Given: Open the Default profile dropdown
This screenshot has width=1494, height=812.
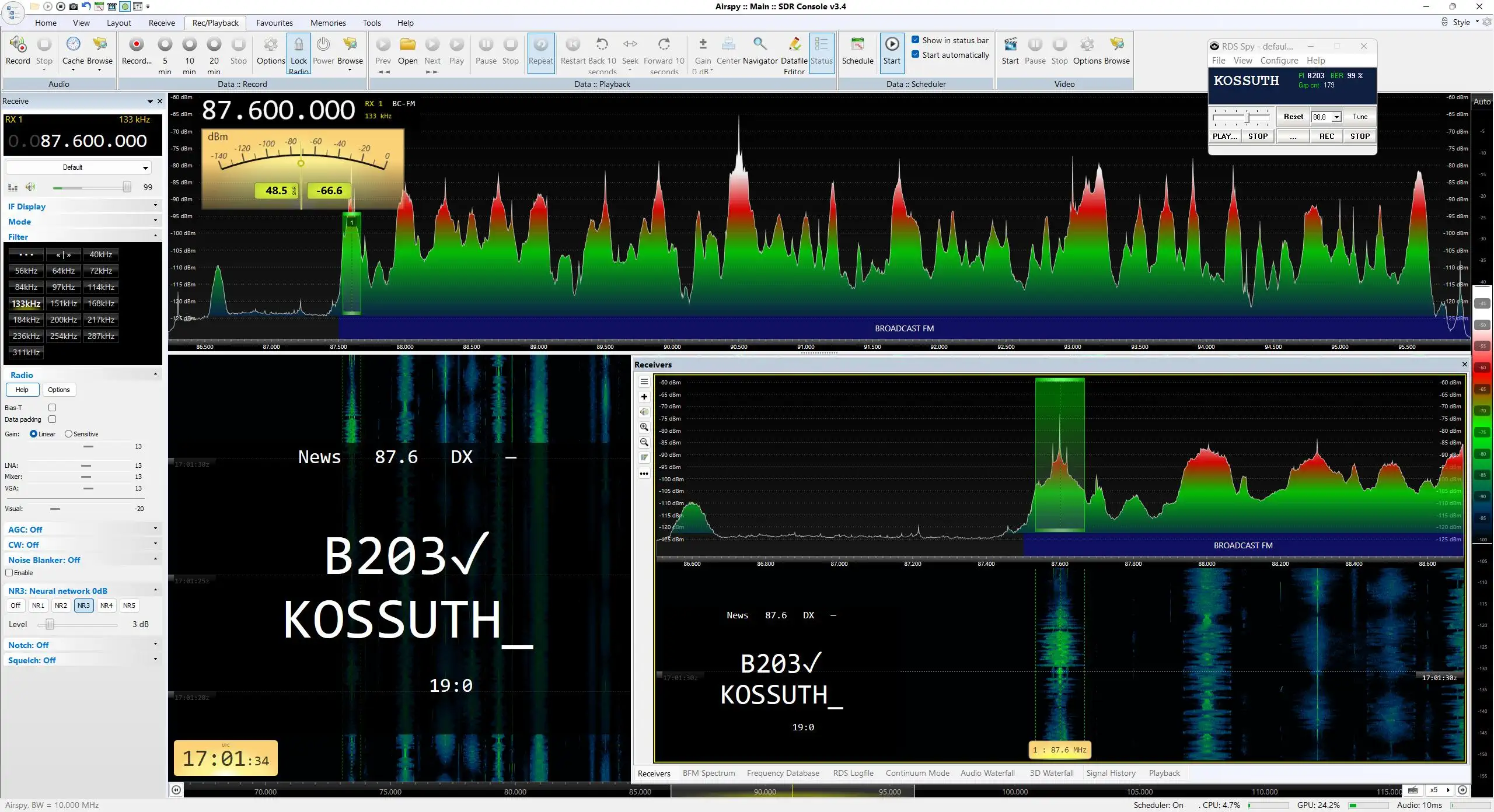Looking at the screenshot, I should tap(78, 167).
